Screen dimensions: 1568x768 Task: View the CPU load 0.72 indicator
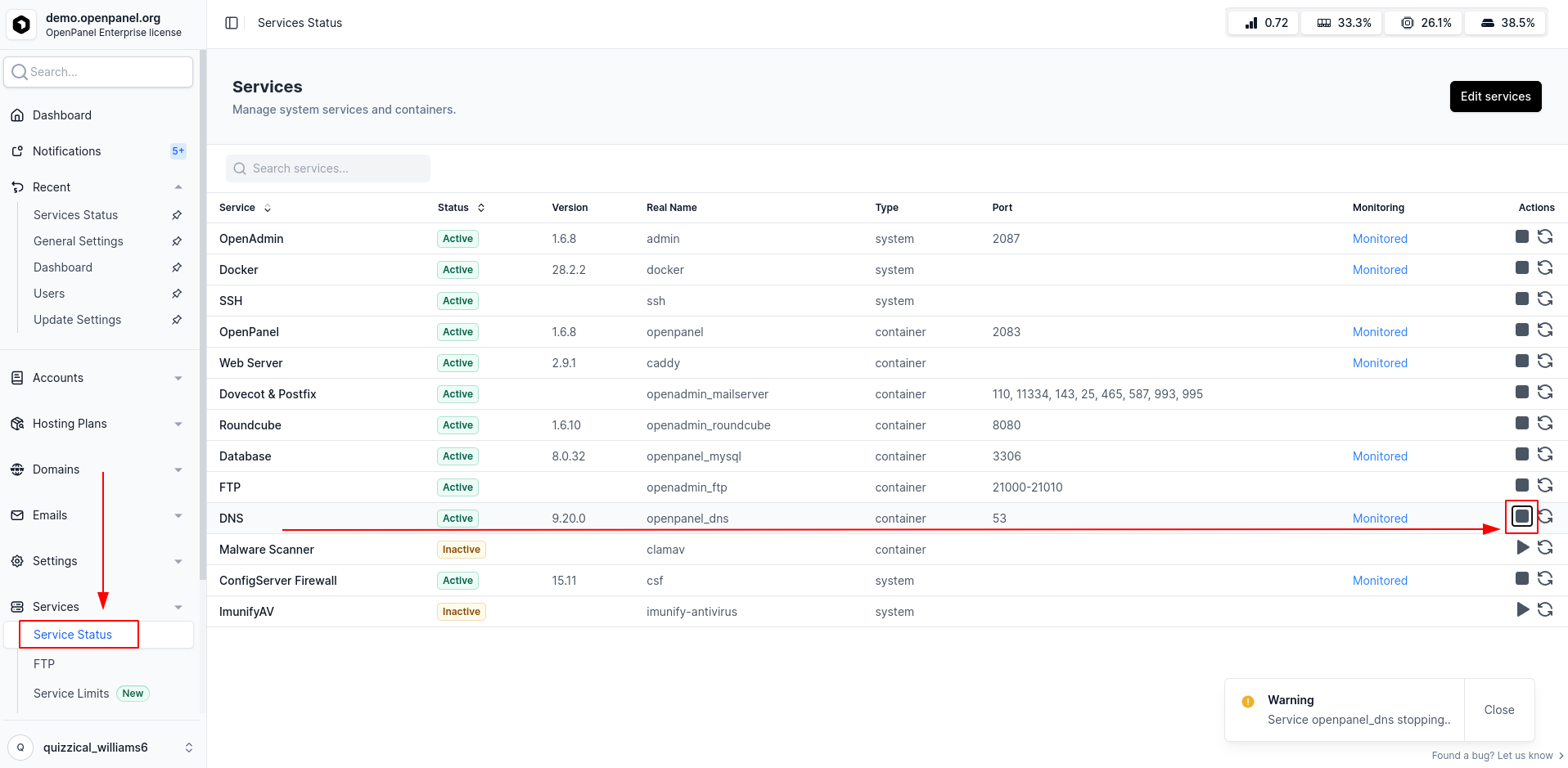[1265, 23]
